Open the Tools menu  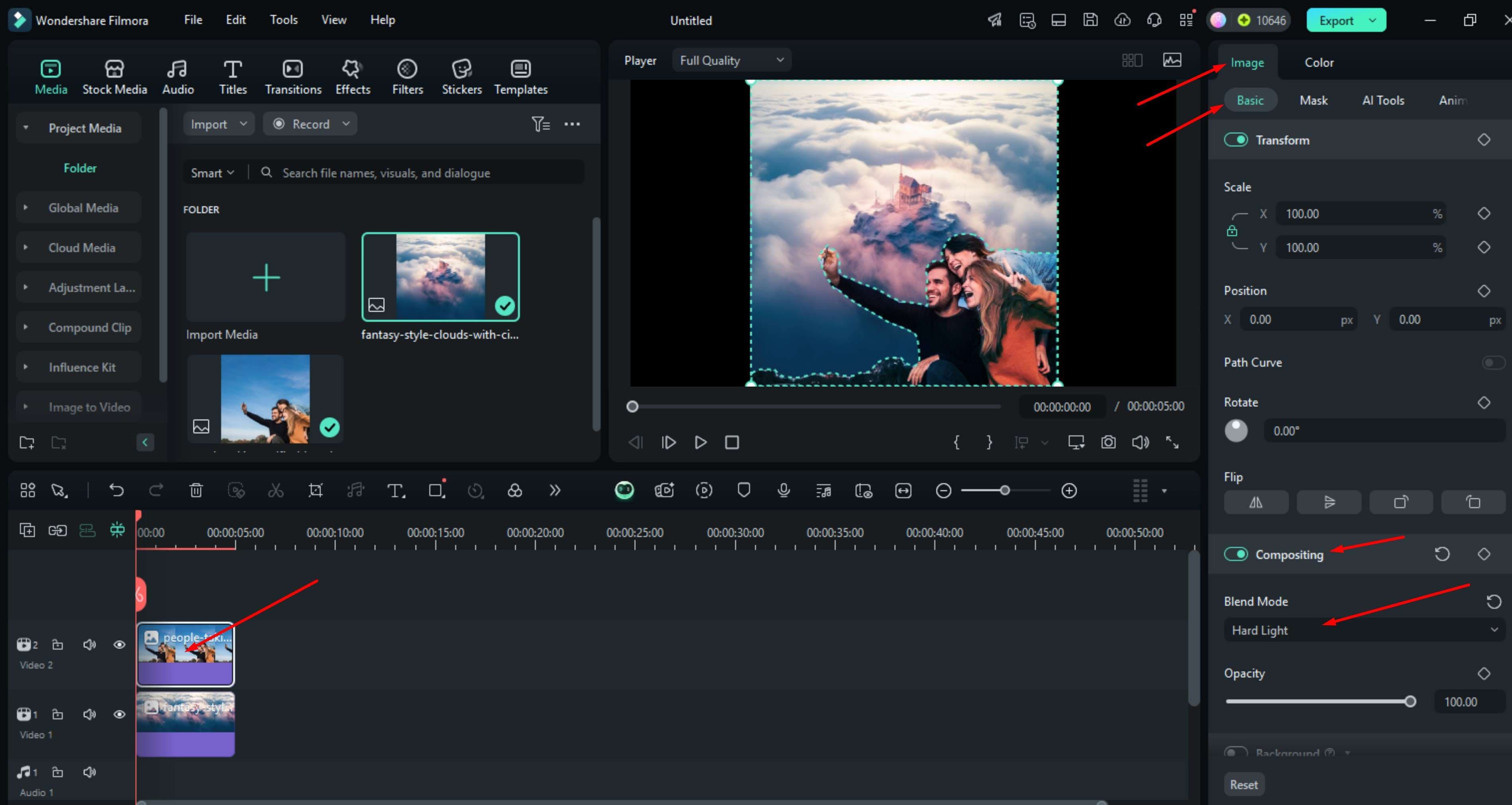coord(284,20)
